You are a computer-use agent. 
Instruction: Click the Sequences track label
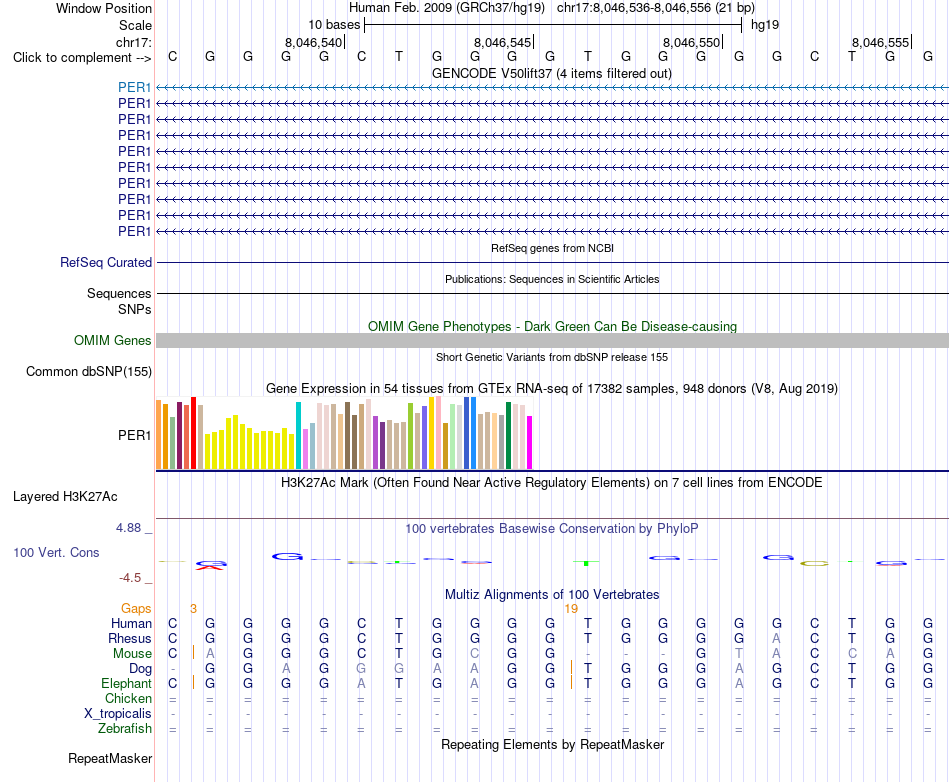coord(119,293)
